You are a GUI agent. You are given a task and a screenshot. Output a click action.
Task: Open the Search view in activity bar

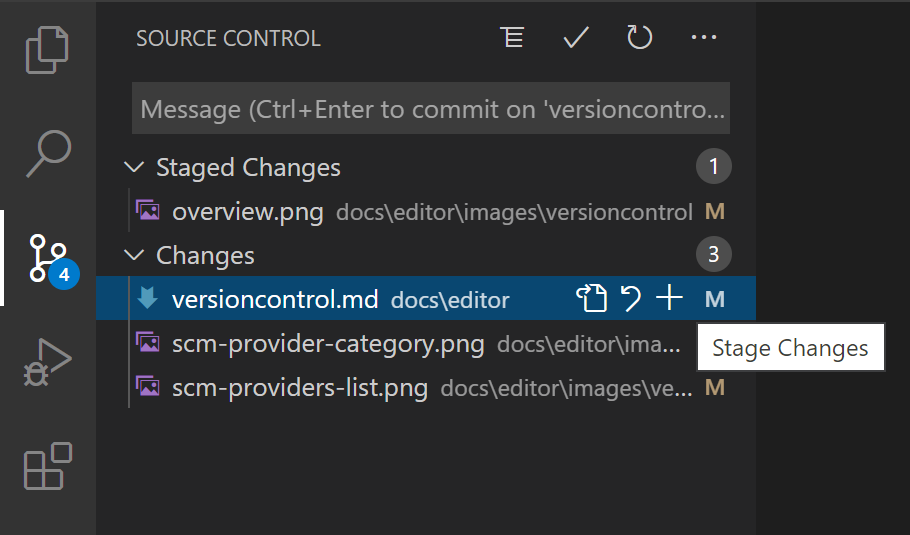[48, 151]
